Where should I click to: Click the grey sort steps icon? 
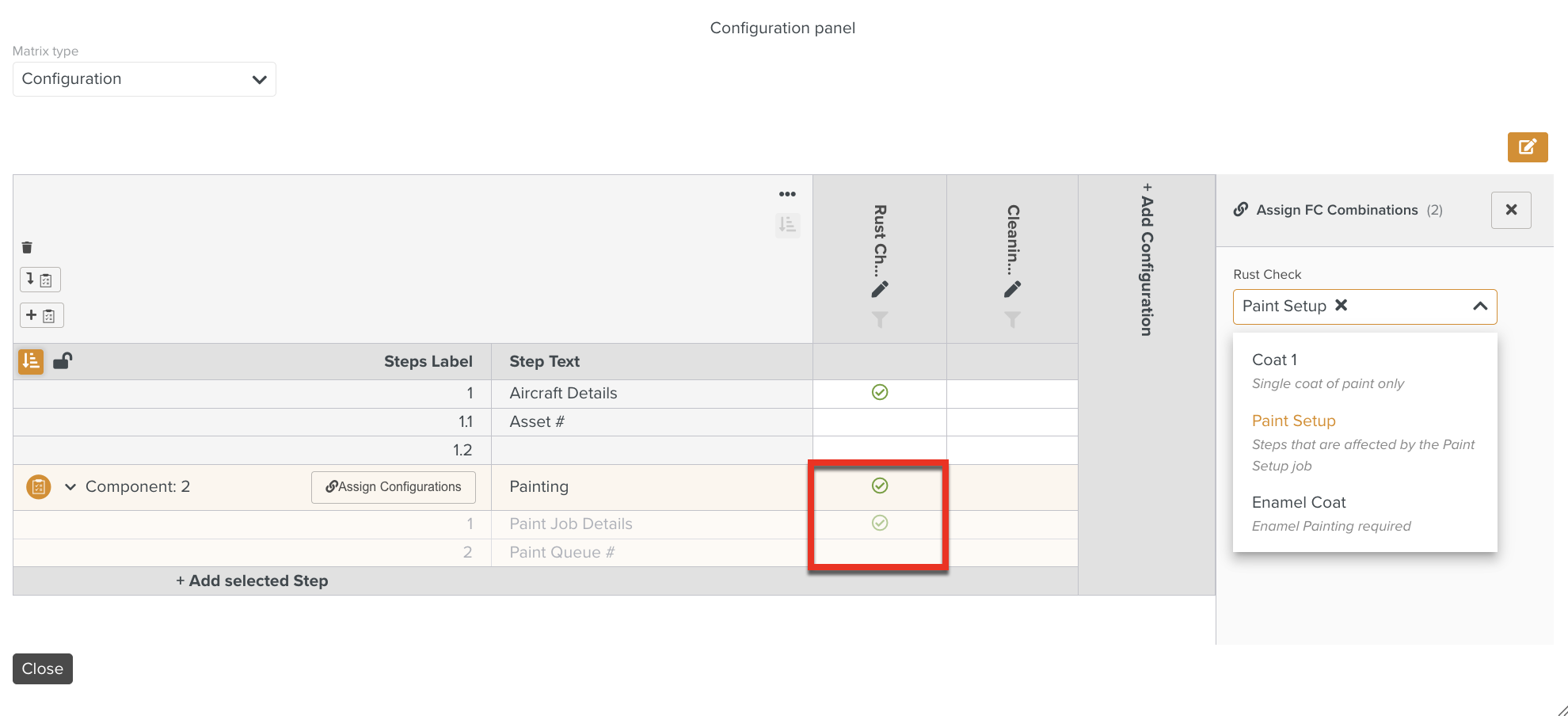[787, 225]
